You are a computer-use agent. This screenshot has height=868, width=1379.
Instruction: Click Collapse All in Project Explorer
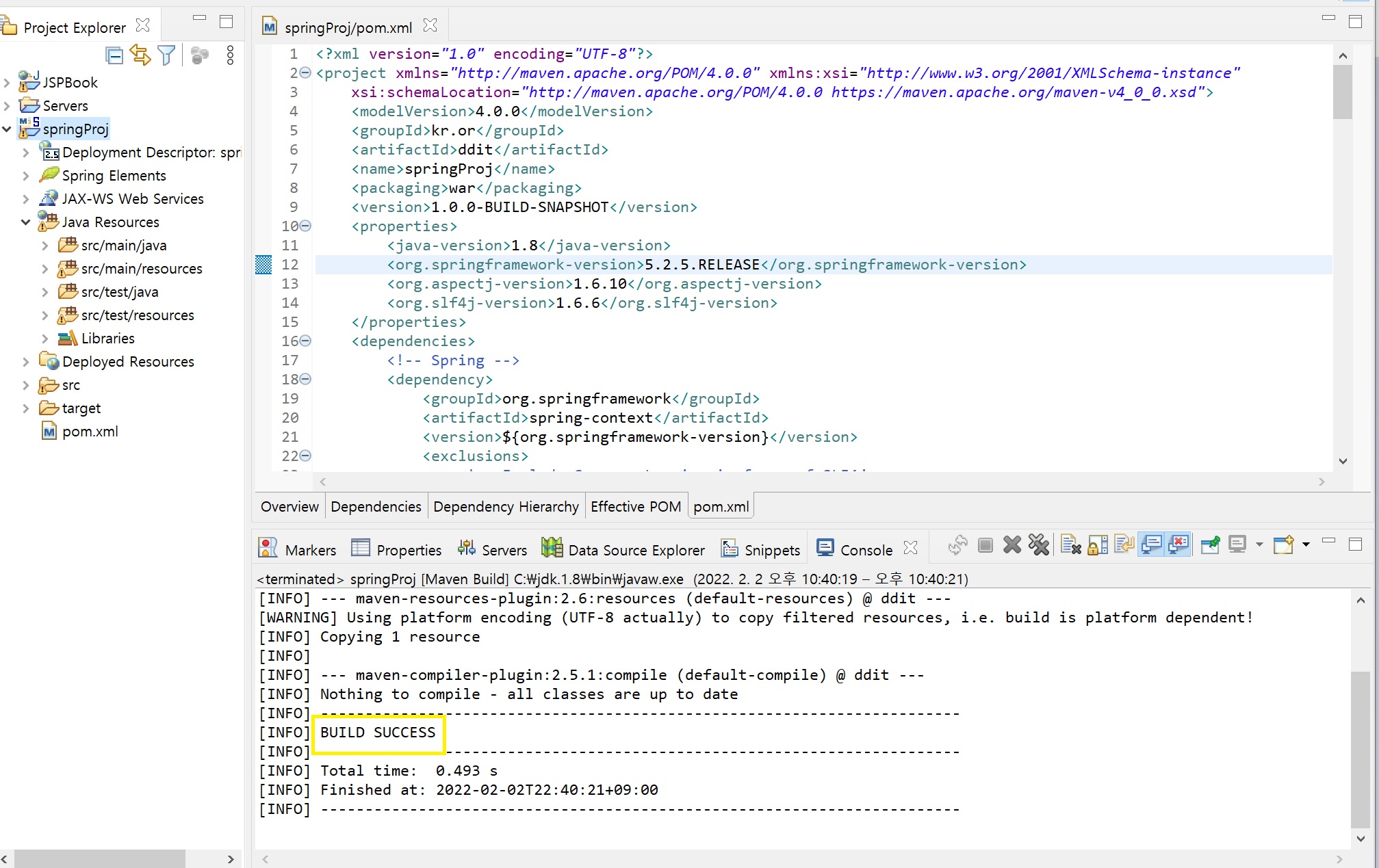[114, 55]
